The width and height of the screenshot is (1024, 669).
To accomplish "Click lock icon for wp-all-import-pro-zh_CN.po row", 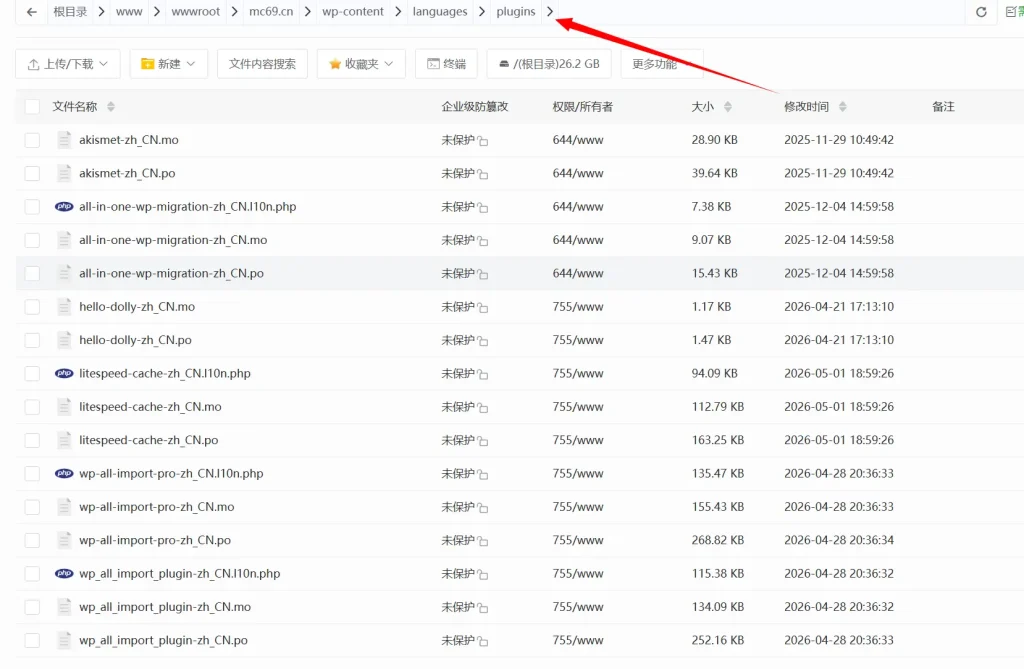I will tap(483, 540).
